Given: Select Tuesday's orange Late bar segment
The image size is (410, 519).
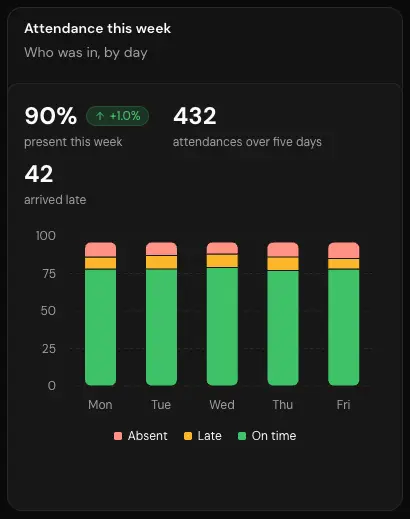Looking at the screenshot, I should (161, 262).
